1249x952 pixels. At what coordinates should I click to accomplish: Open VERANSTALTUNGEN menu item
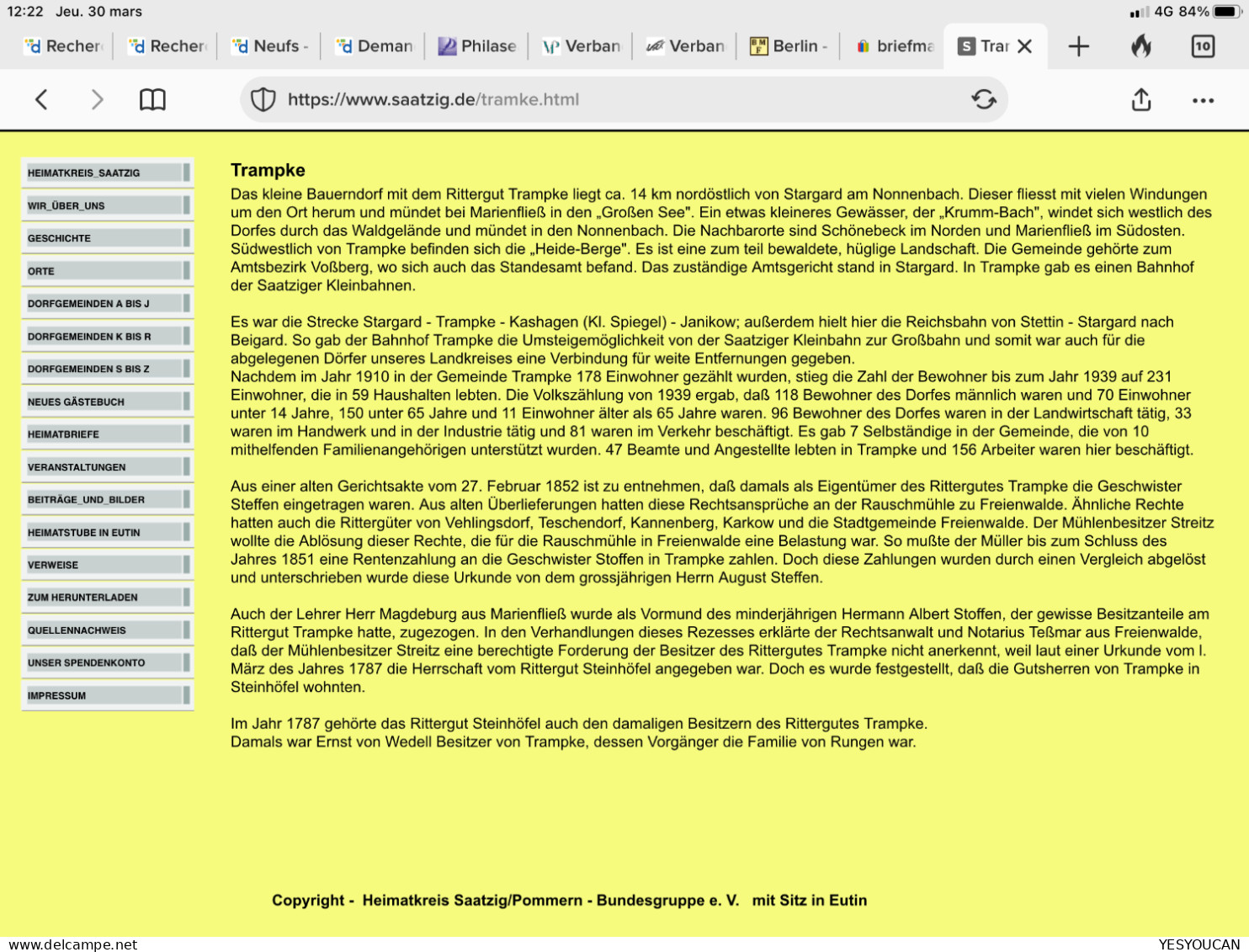tap(108, 466)
